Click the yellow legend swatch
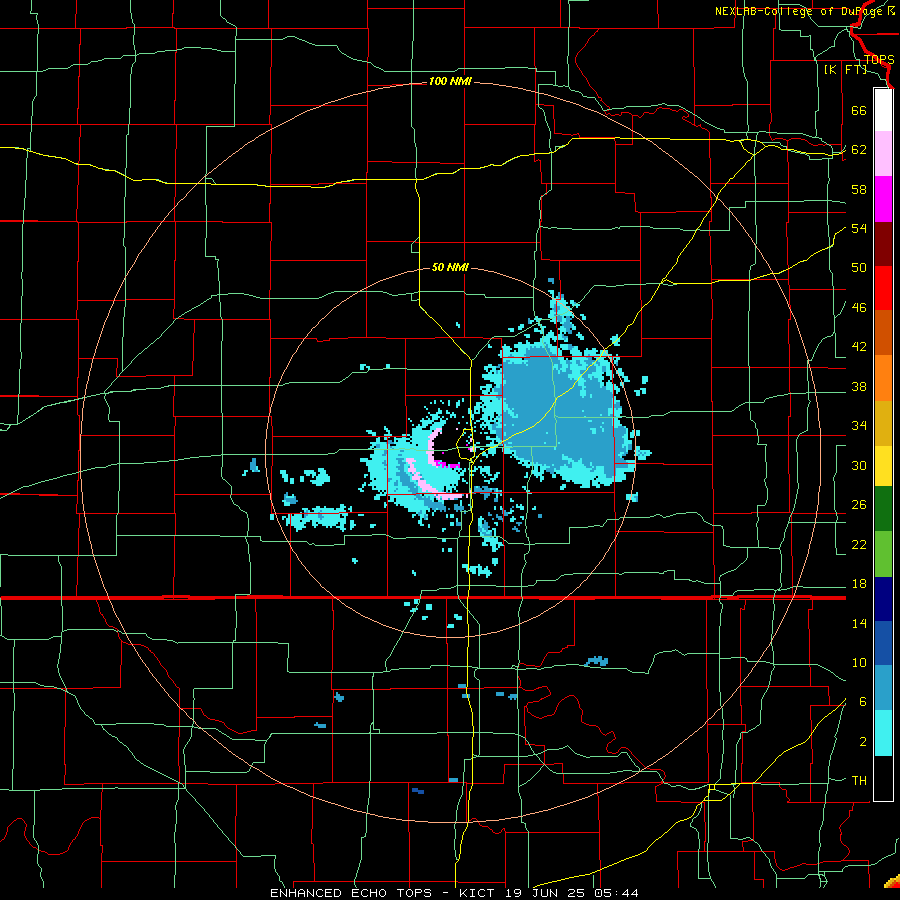Screen dimensions: 900x900 coord(883,466)
